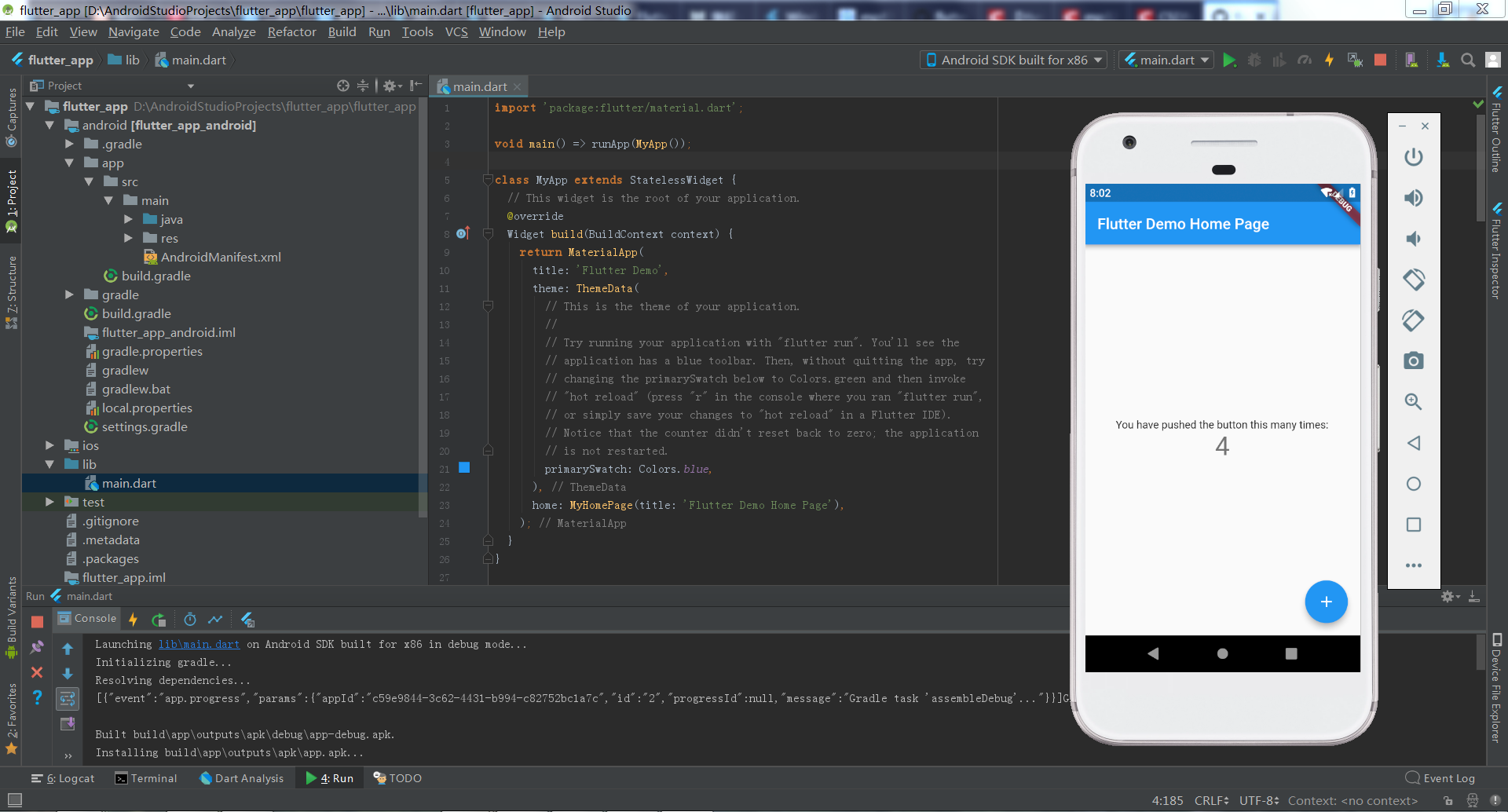
Task: Stop process with red square in Run panel
Action: [x=37, y=621]
